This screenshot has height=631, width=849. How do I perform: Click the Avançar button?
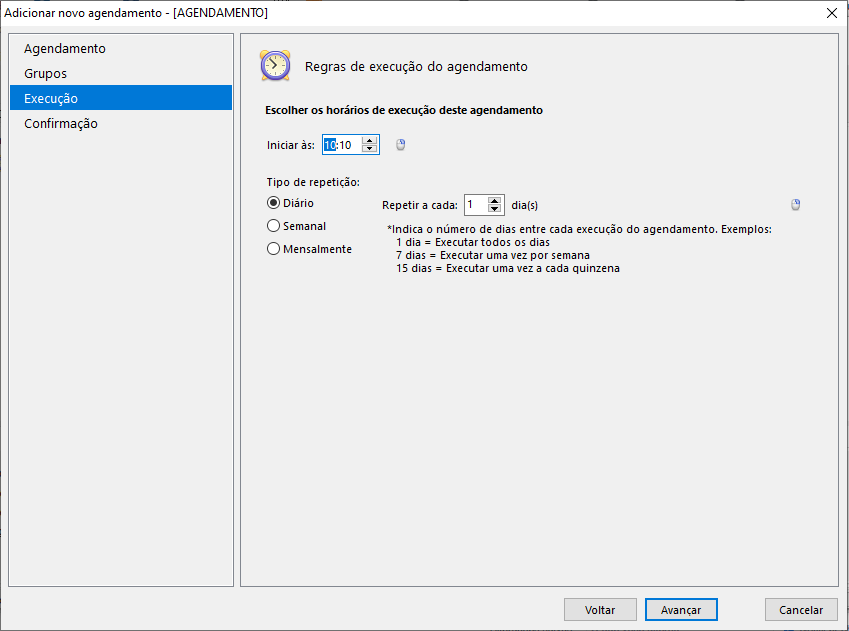681,610
